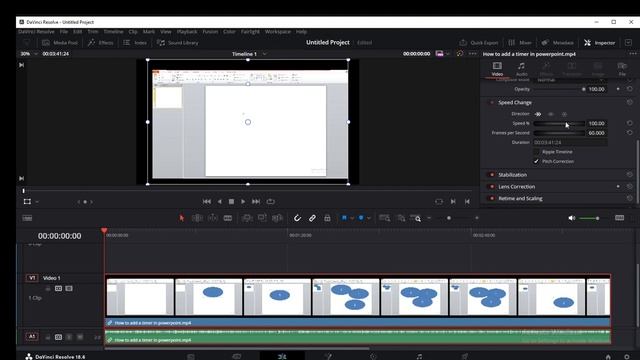This screenshot has height=360, width=640.
Task: Switch to the Video tab in Inspector
Action: point(497,69)
